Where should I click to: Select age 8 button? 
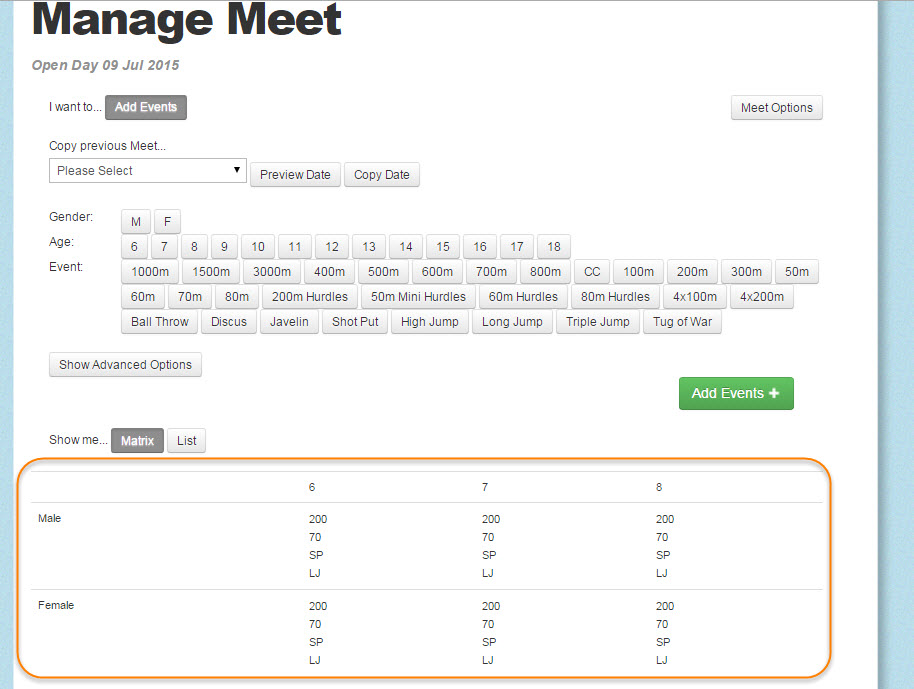pos(194,247)
